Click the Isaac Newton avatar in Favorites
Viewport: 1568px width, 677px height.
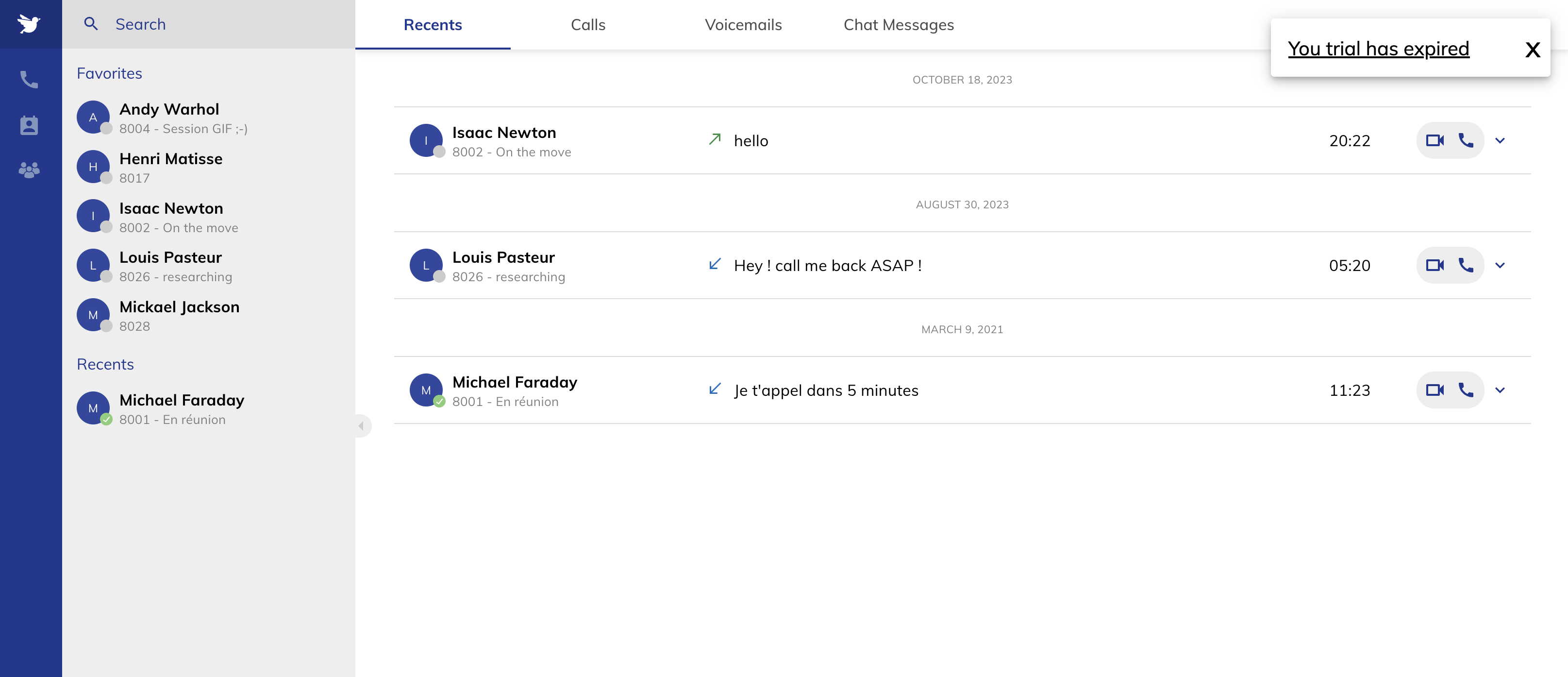(x=93, y=216)
